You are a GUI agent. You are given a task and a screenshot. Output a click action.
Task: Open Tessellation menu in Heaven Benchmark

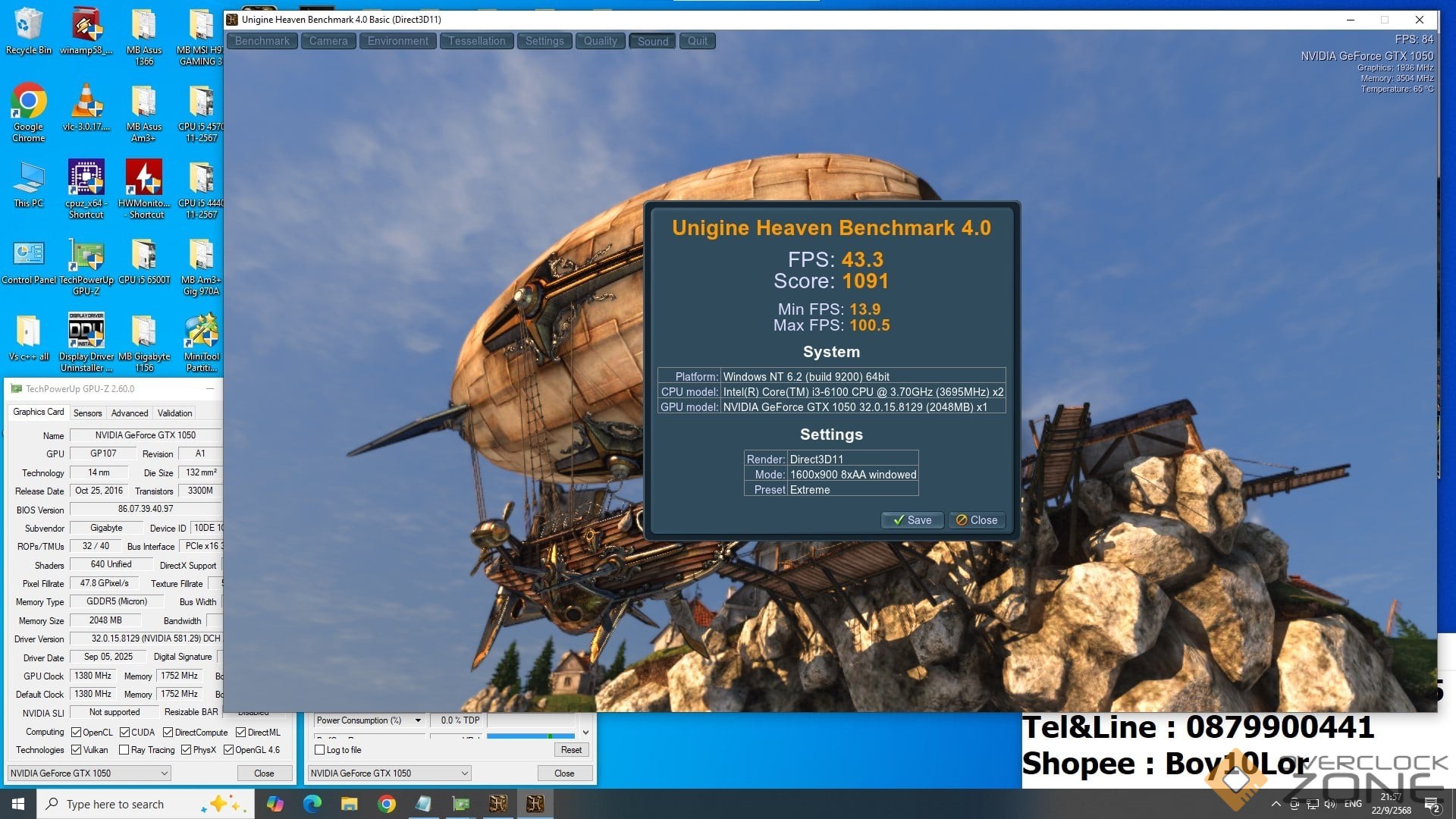[476, 41]
